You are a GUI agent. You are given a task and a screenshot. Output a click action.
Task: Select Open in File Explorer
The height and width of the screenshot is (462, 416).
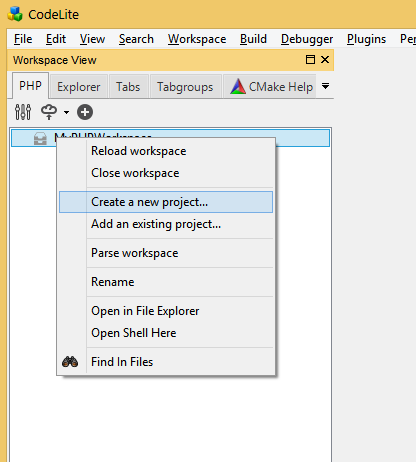coord(166,311)
